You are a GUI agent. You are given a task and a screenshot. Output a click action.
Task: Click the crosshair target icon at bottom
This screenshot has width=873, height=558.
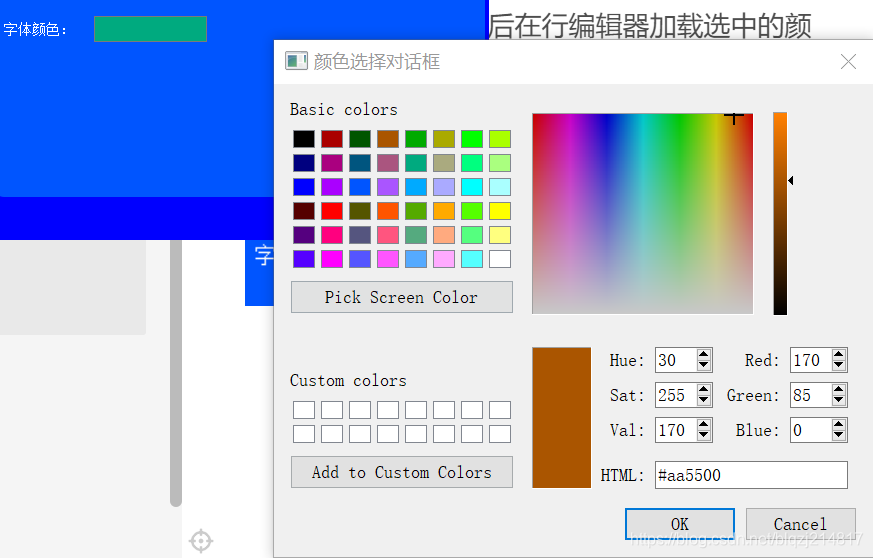click(x=200, y=541)
